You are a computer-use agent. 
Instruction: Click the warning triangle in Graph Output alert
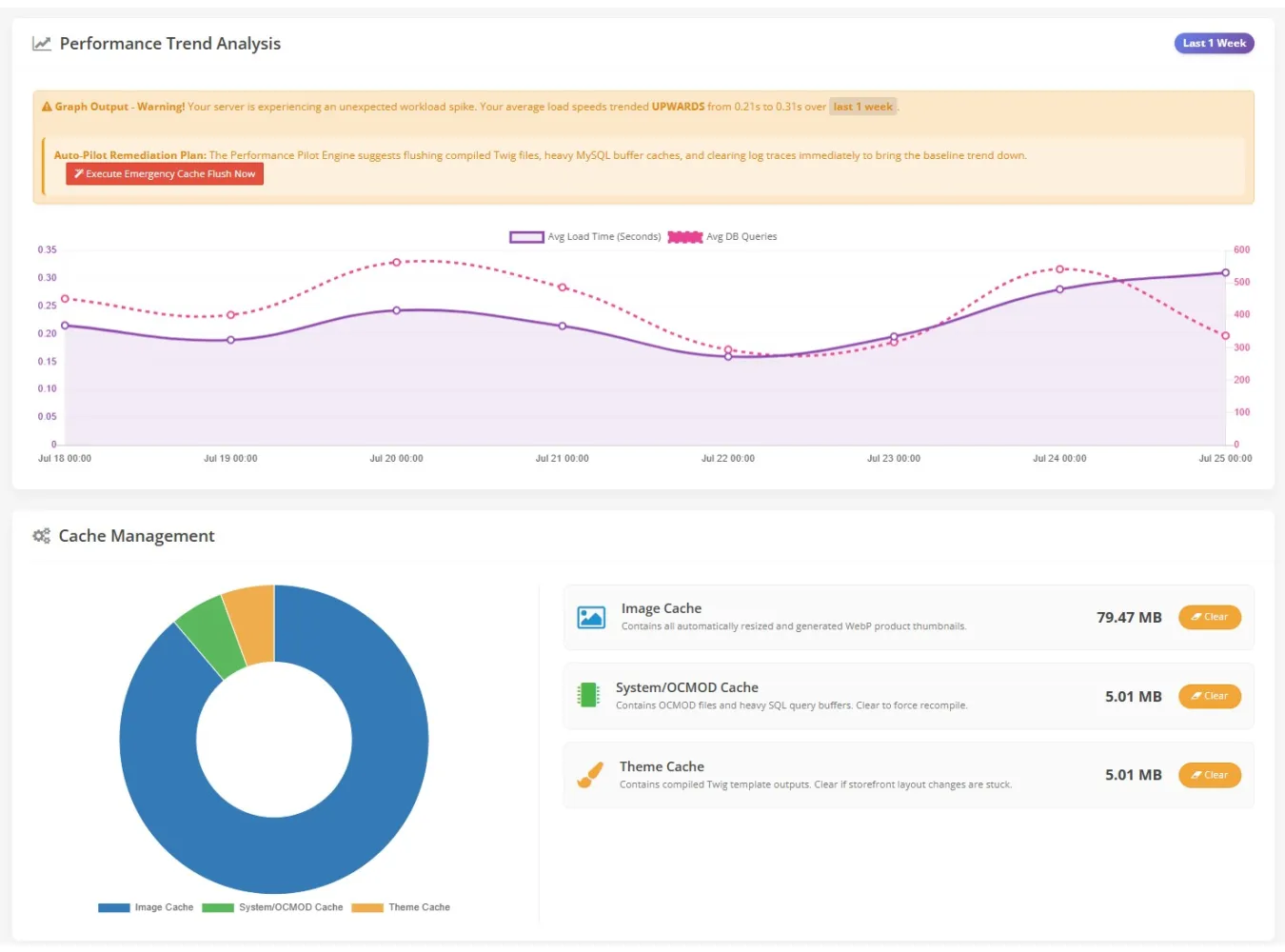(47, 107)
